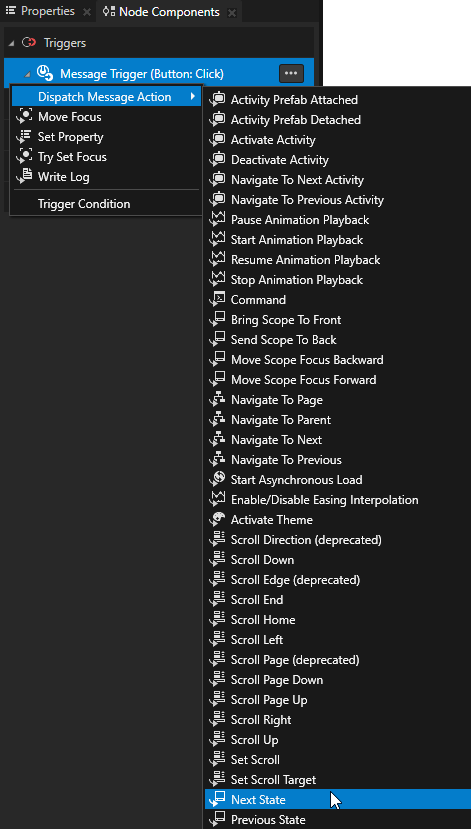Collapse the Triggers section
The image size is (471, 829).
pyautogui.click(x=12, y=43)
